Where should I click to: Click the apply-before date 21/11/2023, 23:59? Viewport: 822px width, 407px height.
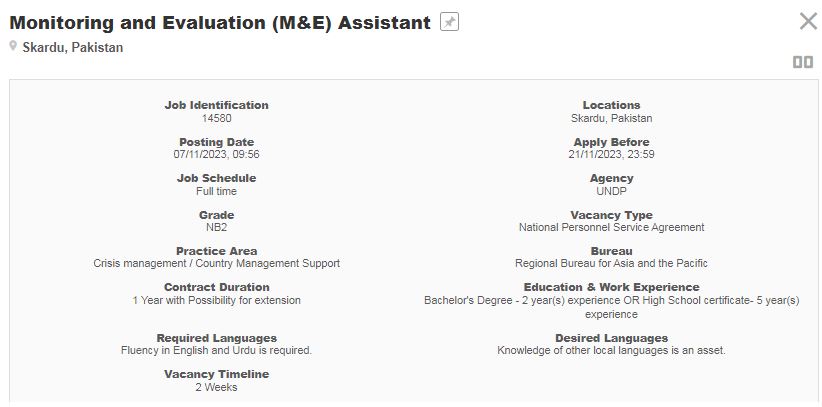[611, 154]
